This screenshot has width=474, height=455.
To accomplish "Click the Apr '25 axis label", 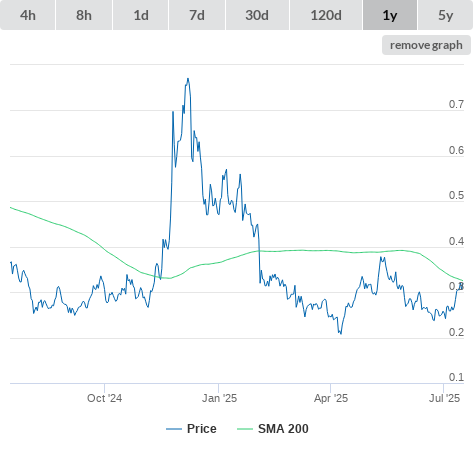I will click(331, 398).
